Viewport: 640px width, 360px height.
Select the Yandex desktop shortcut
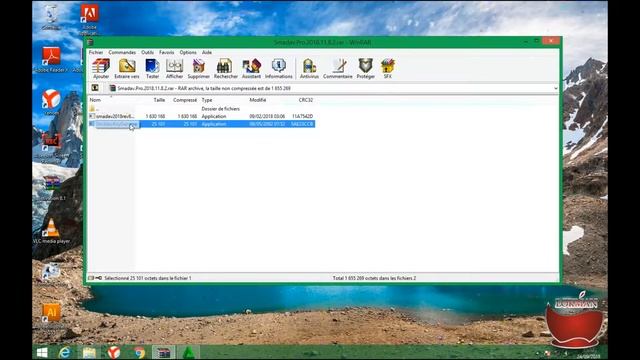point(51,102)
